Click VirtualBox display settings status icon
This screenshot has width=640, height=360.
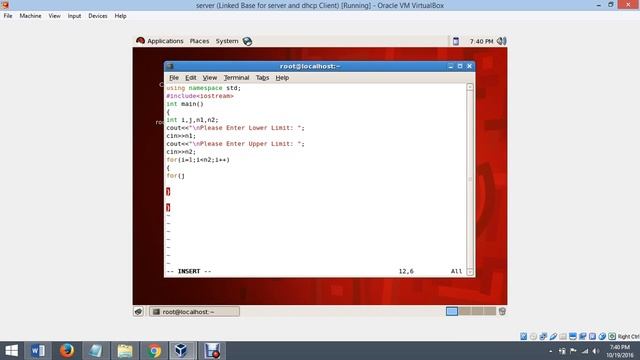[573, 336]
